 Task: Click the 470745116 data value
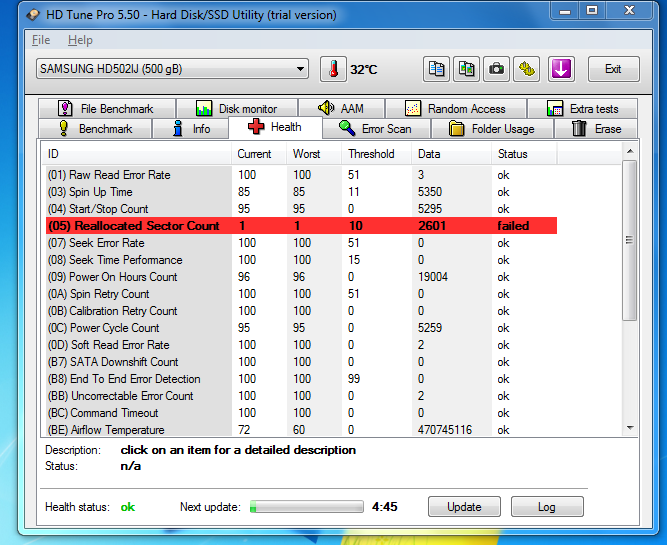pyautogui.click(x=445, y=430)
